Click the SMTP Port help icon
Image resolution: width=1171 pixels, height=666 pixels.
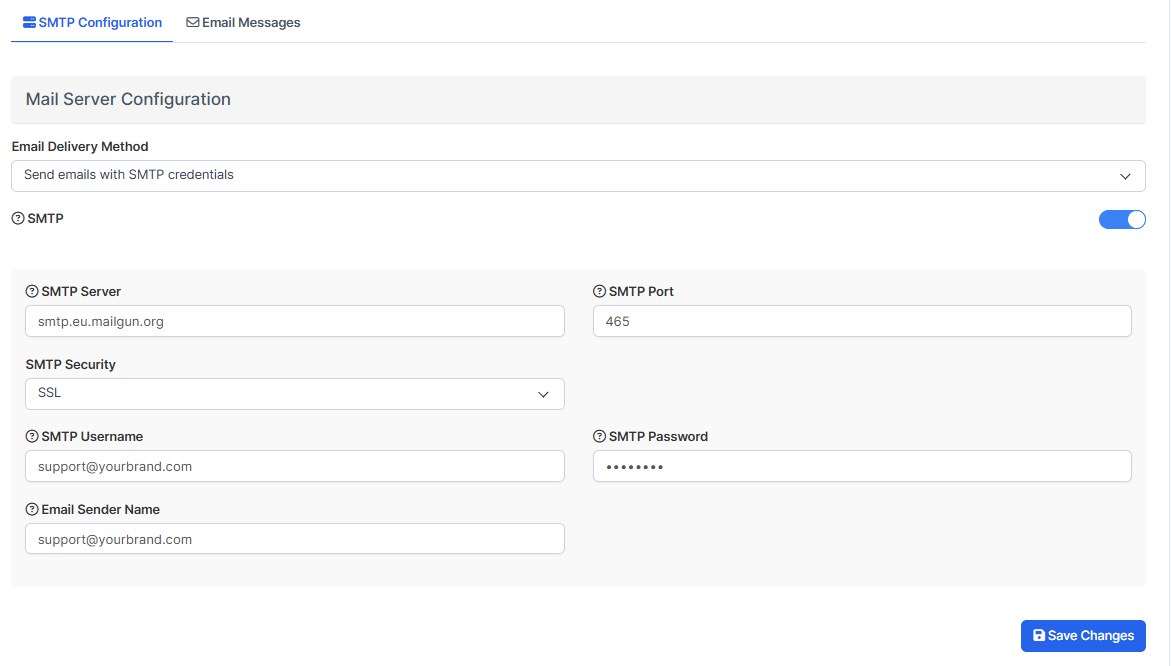[x=600, y=292]
